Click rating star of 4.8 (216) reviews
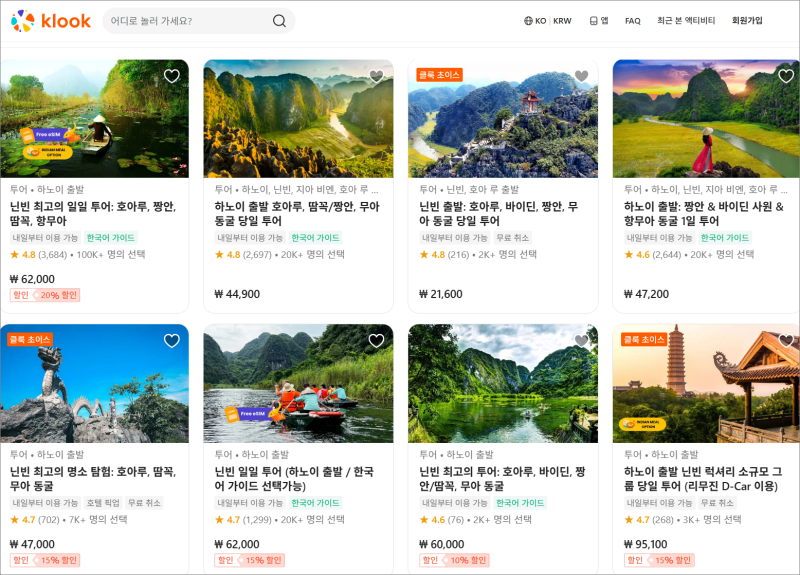 [424, 254]
